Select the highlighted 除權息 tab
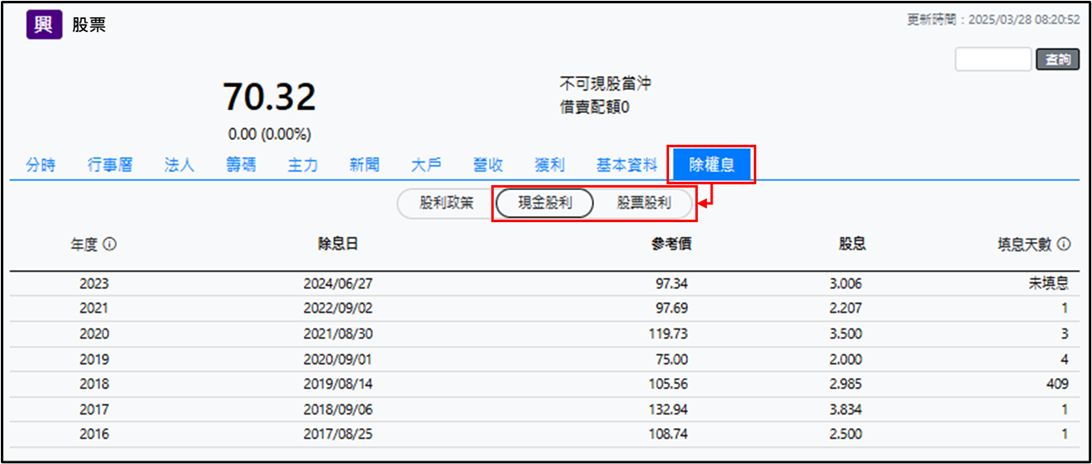 click(712, 165)
